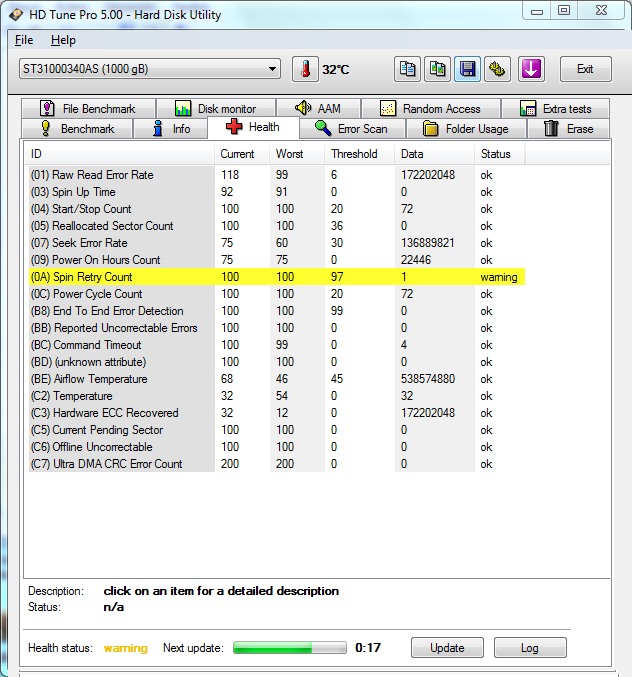Click the Log button
The image size is (632, 677).
(529, 648)
